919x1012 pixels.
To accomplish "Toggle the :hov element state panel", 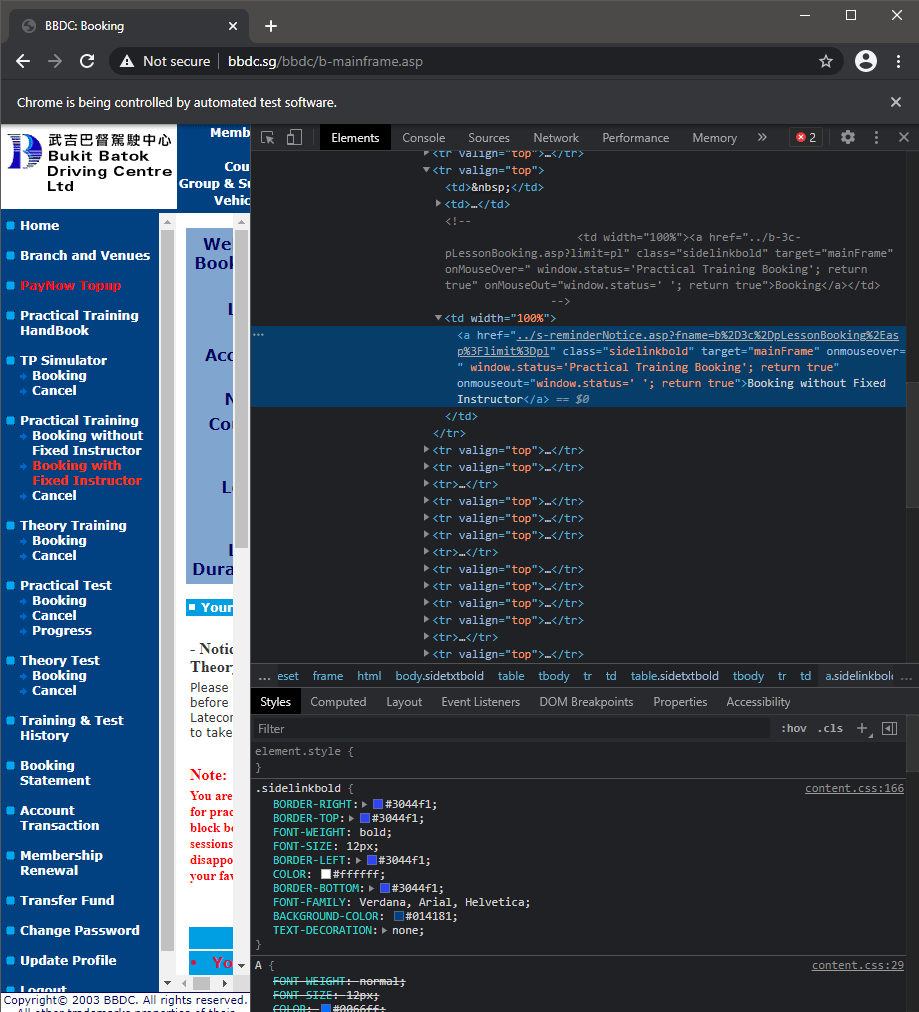I will pos(794,728).
